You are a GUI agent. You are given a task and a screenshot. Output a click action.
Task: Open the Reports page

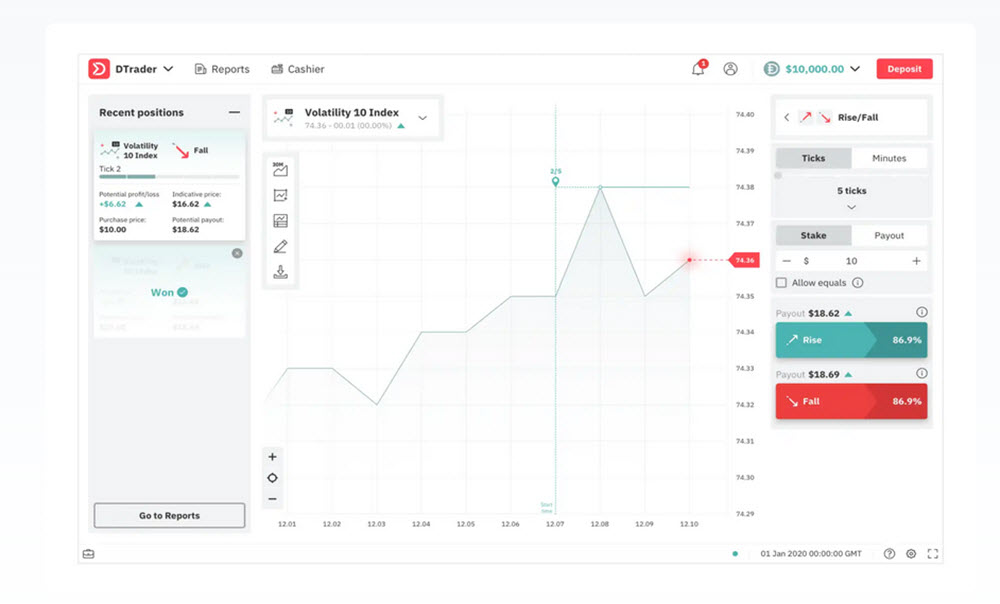[x=222, y=69]
